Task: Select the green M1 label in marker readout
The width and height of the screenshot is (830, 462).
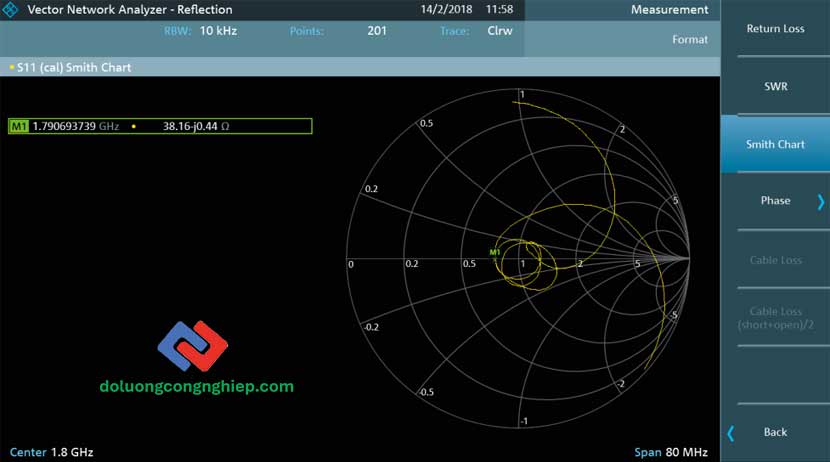Action: tap(19, 126)
